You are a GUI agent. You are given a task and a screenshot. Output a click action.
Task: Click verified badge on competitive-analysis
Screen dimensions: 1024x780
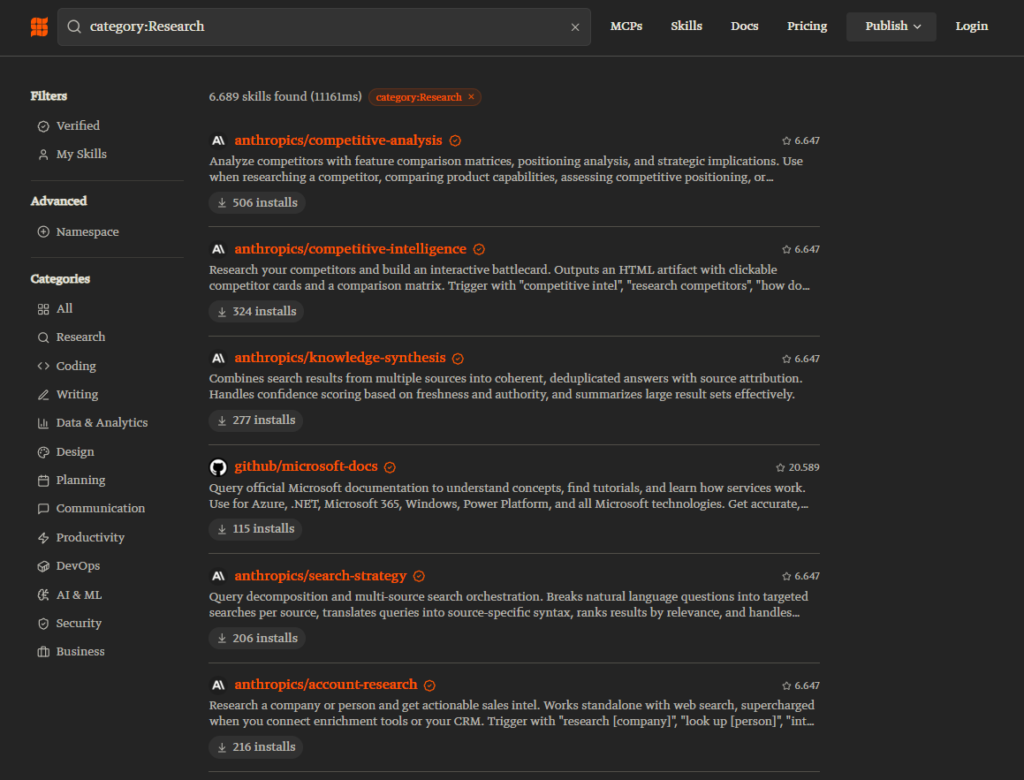click(x=455, y=141)
